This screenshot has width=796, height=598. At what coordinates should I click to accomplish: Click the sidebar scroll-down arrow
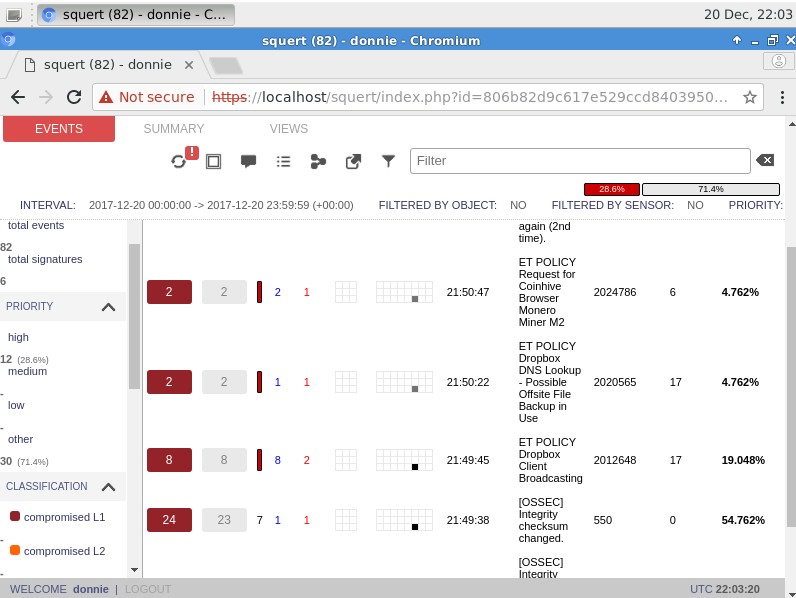[x=134, y=570]
